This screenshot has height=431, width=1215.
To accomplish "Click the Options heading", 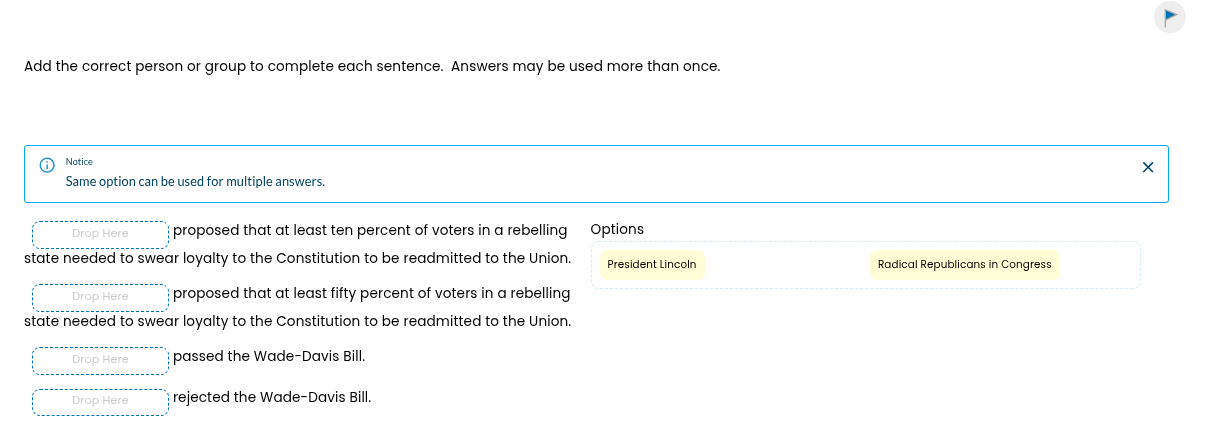I will coord(617,229).
